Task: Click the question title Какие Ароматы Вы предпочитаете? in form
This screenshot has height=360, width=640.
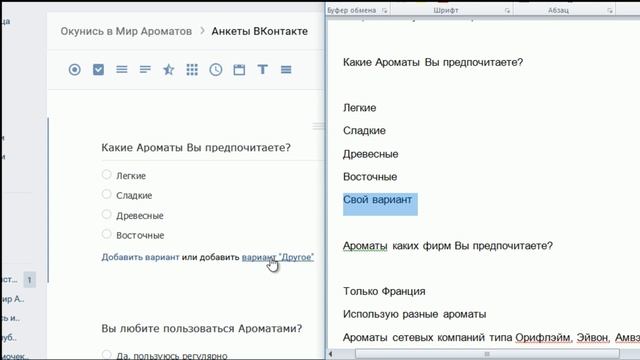Action: (x=196, y=147)
